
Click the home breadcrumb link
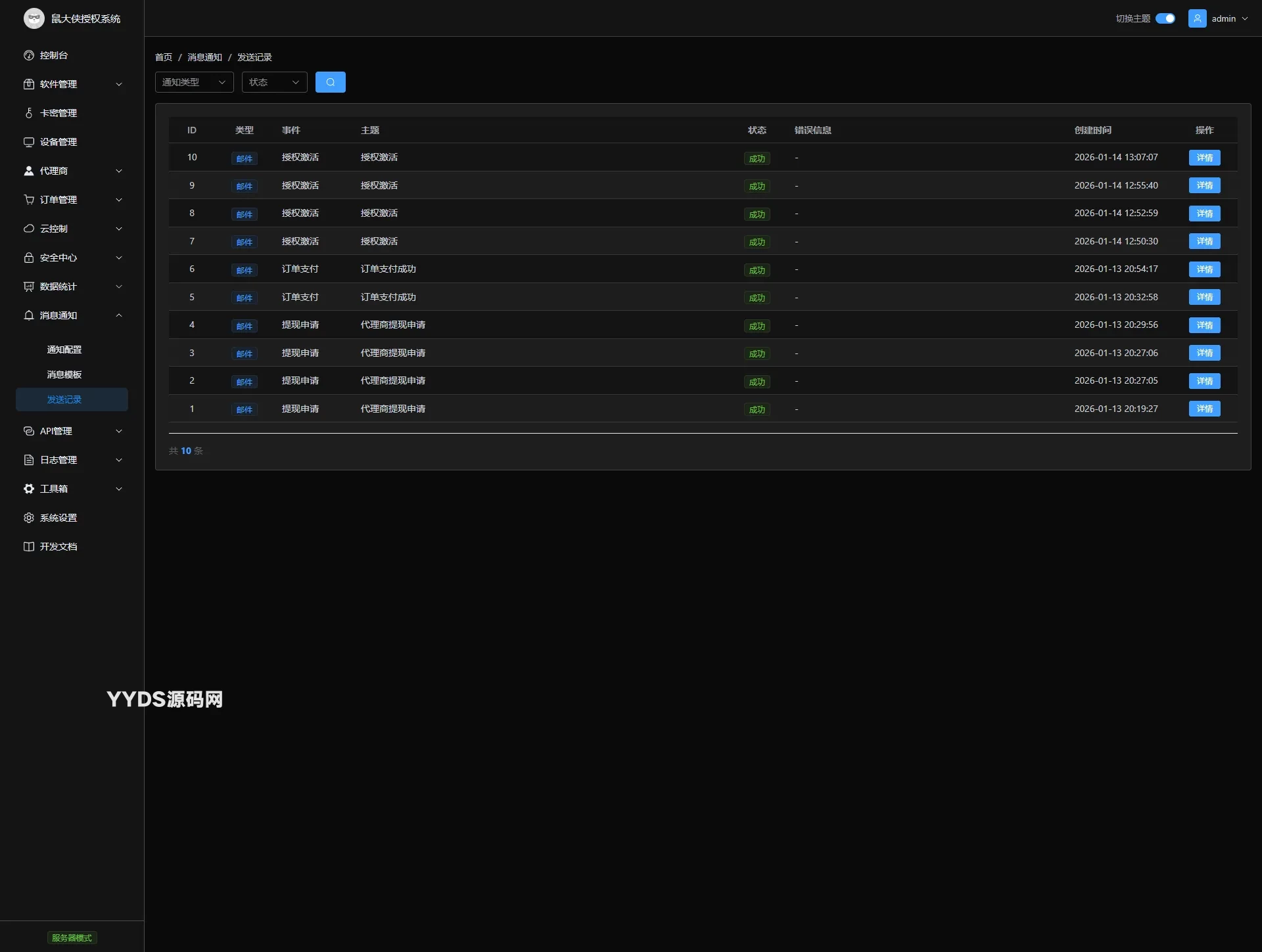[164, 57]
